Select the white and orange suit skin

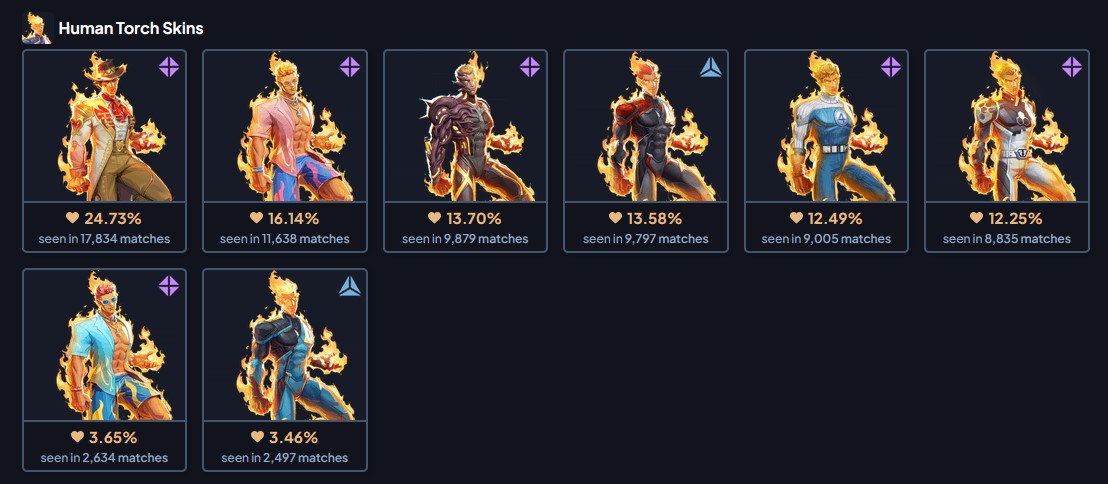click(x=1007, y=126)
